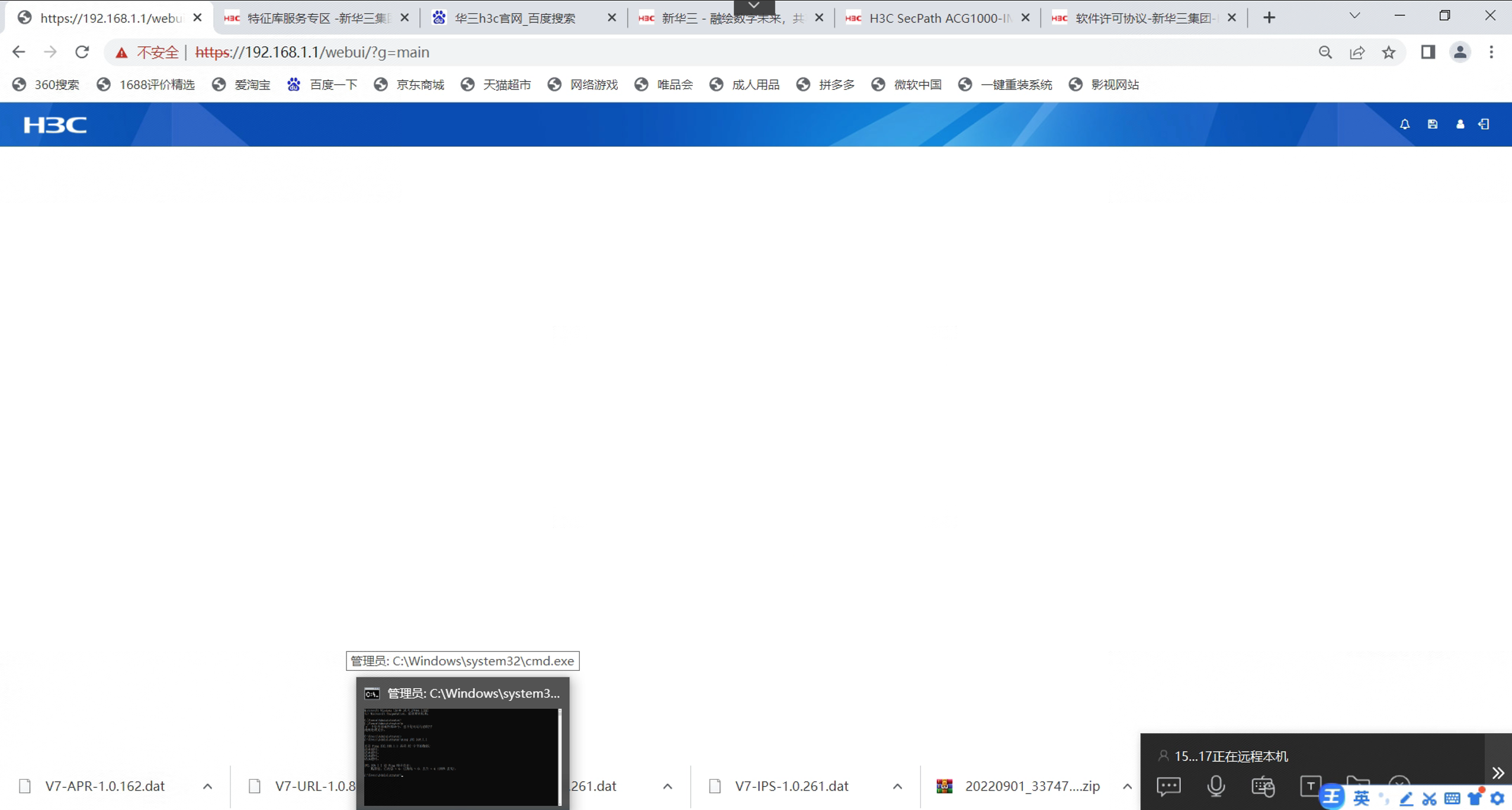
Task: Click the H3C notification bell icon
Action: 1404,124
